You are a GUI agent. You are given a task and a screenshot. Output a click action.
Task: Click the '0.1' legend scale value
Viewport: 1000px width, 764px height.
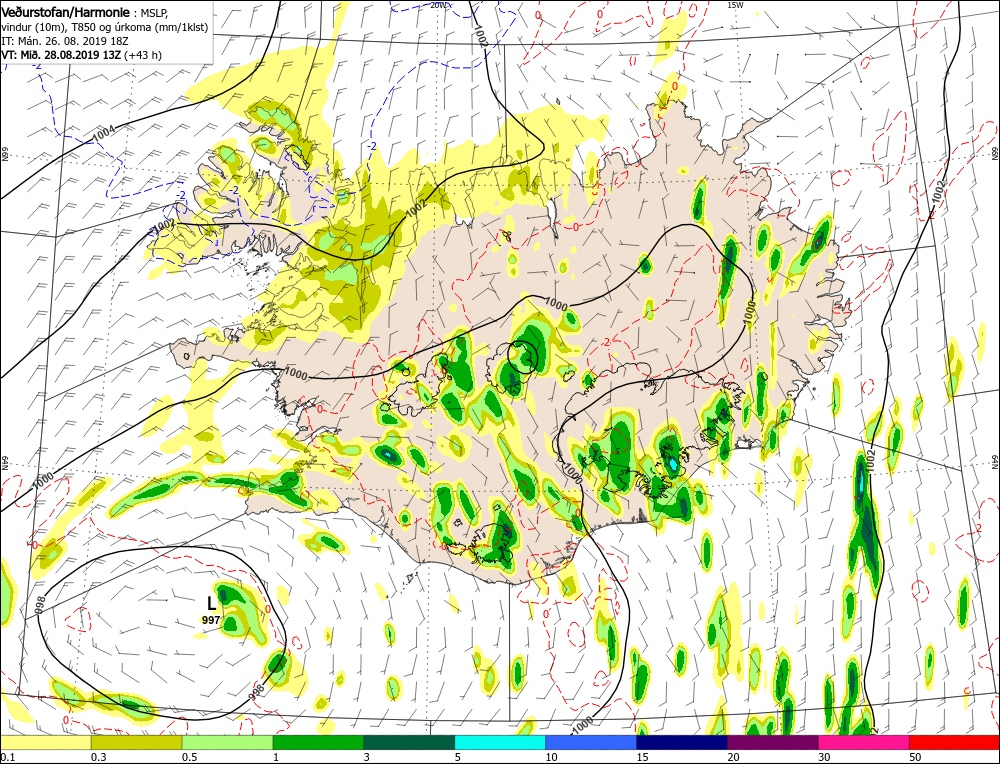pyautogui.click(x=8, y=756)
